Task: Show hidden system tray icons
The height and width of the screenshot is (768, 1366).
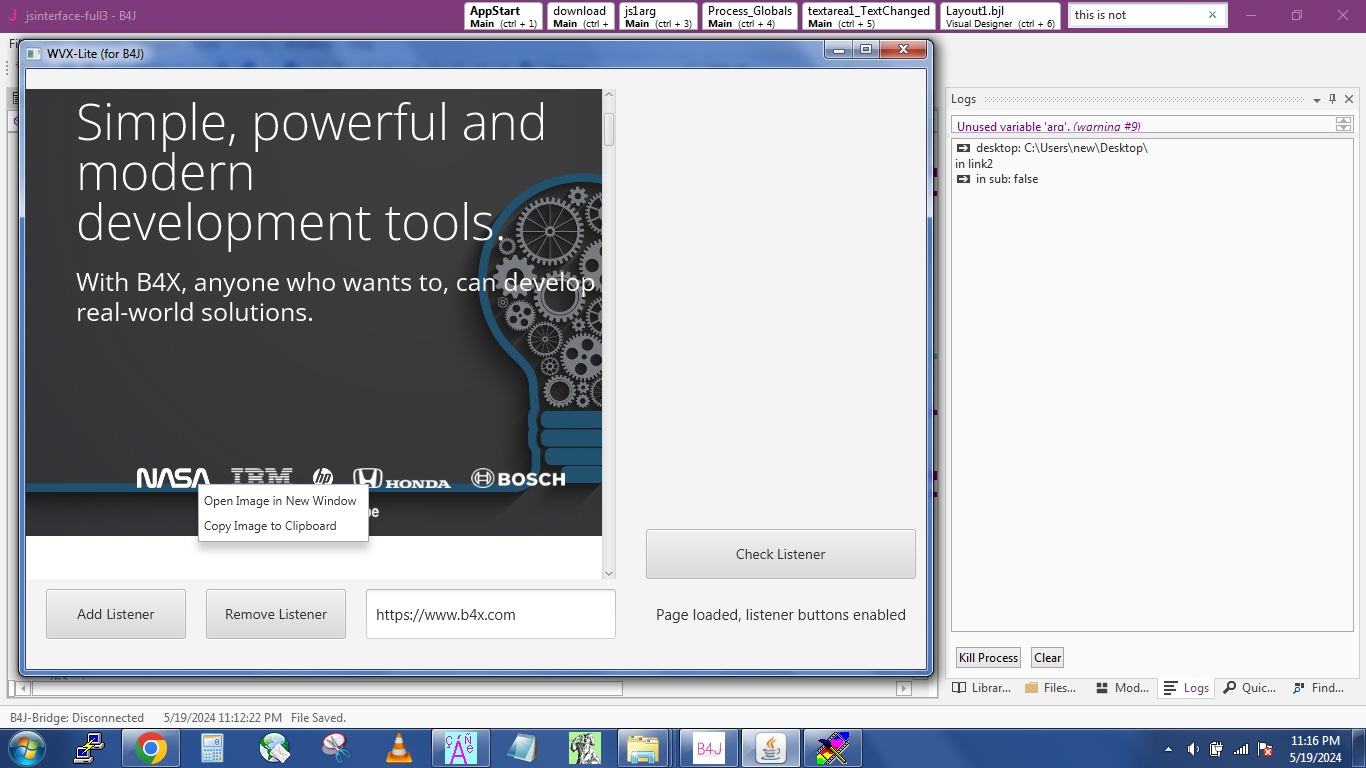Action: 1168,749
